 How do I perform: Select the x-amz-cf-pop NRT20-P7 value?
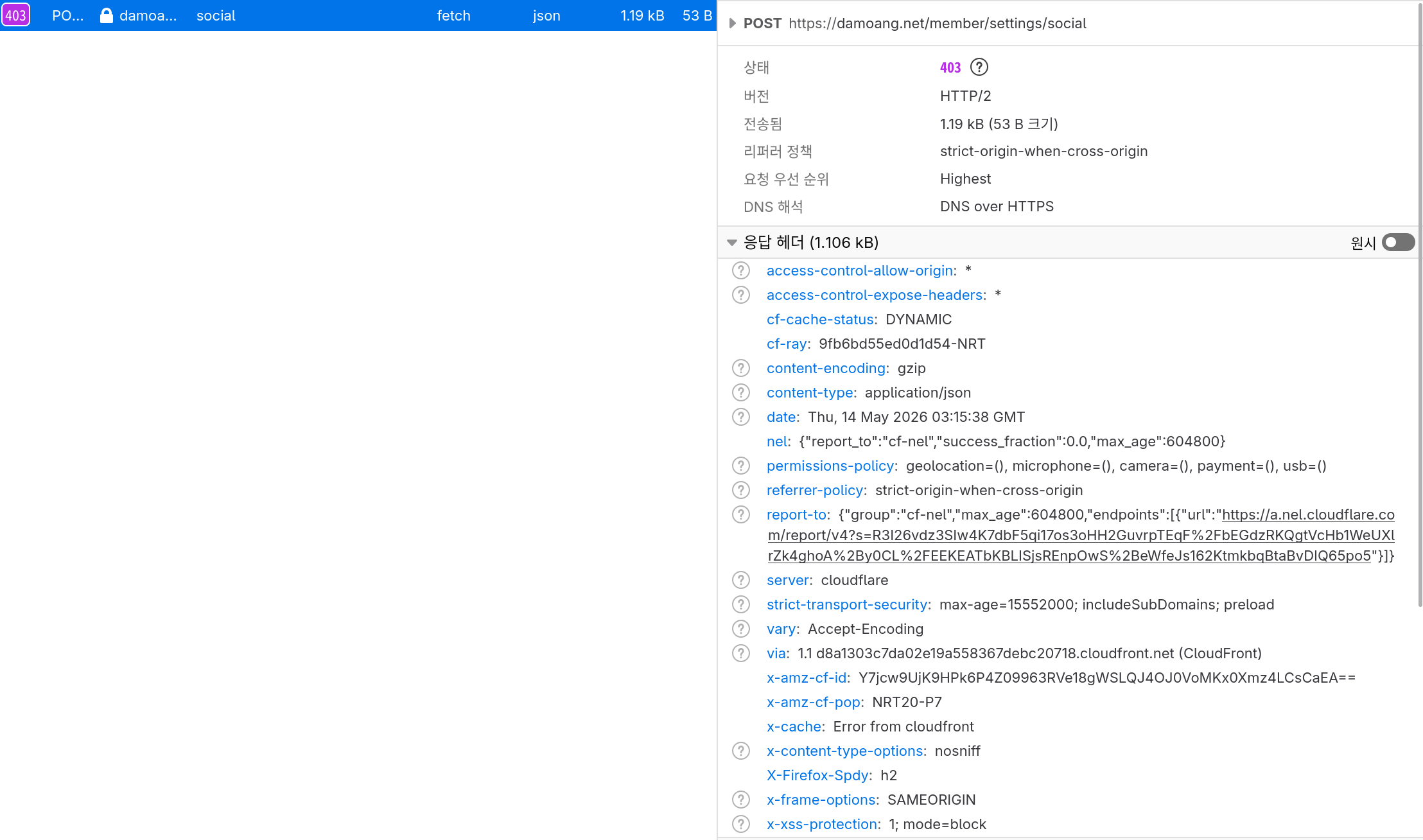907,702
